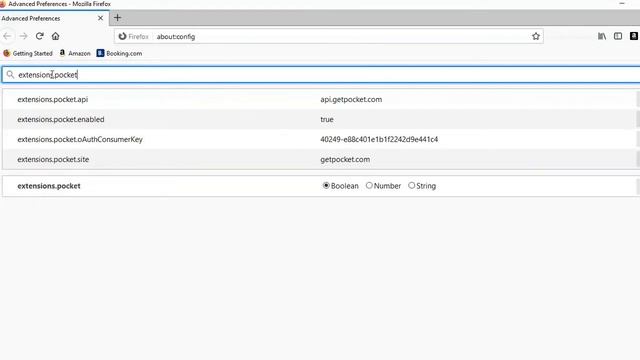Select the String radio button
640x360 pixels.
(411, 186)
